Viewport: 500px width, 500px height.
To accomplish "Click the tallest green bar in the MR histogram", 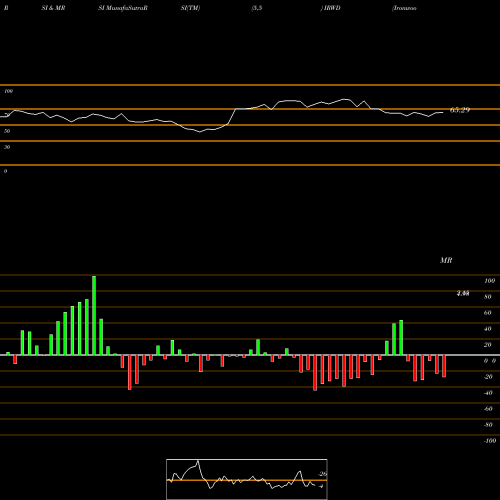I will [94, 315].
